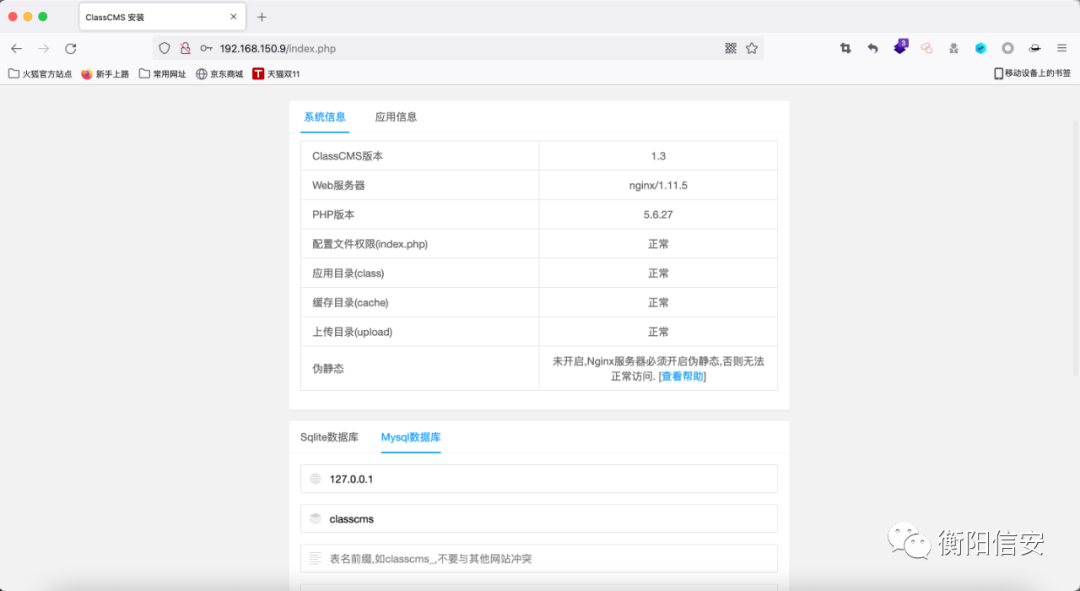This screenshot has height=591, width=1080.
Task: Select the Sqlite数据库 tab
Action: coord(329,437)
